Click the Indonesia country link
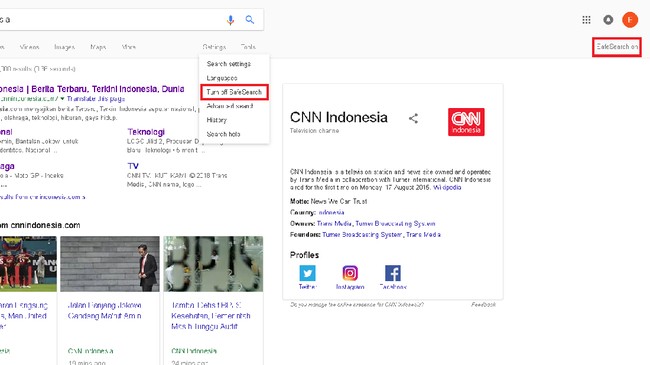This screenshot has width=650, height=365. click(x=331, y=212)
